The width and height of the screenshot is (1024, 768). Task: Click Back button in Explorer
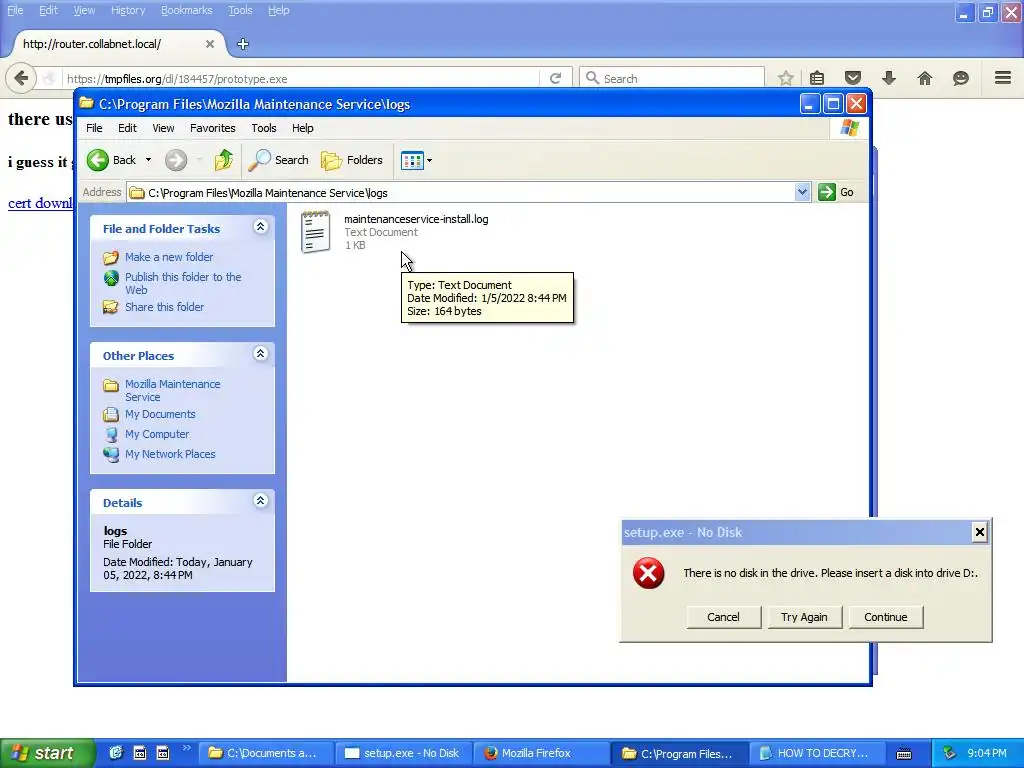(x=112, y=160)
